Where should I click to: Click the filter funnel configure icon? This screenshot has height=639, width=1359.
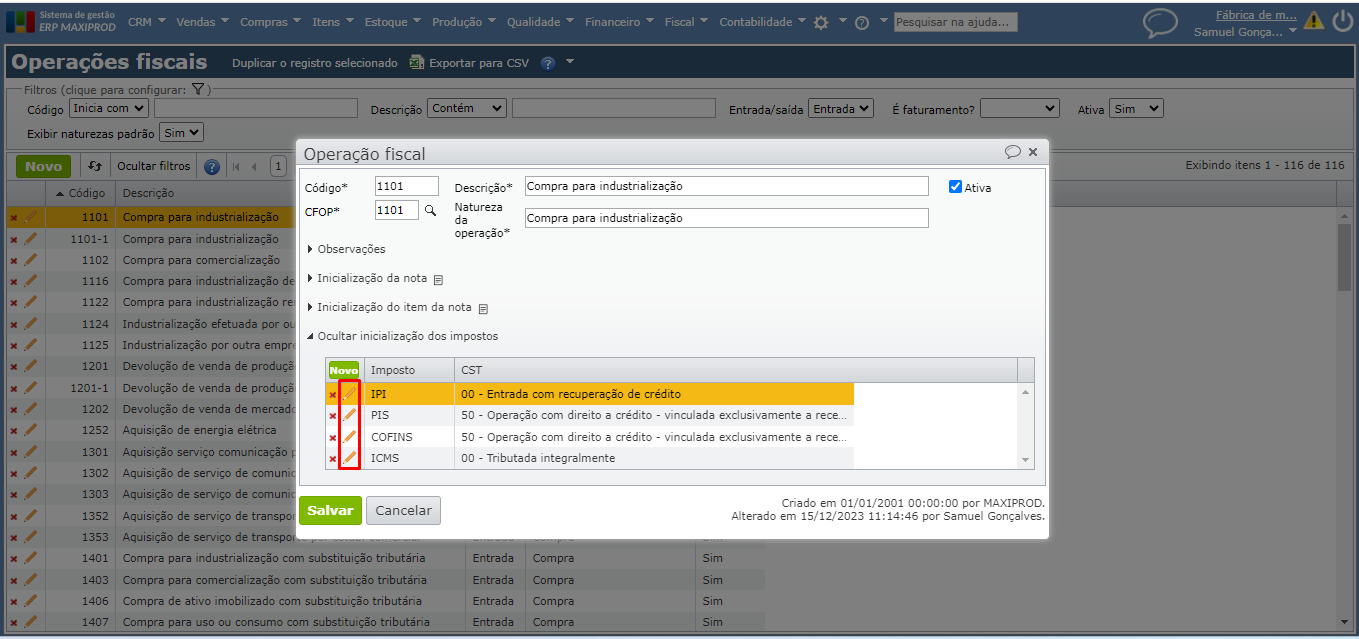[x=198, y=89]
